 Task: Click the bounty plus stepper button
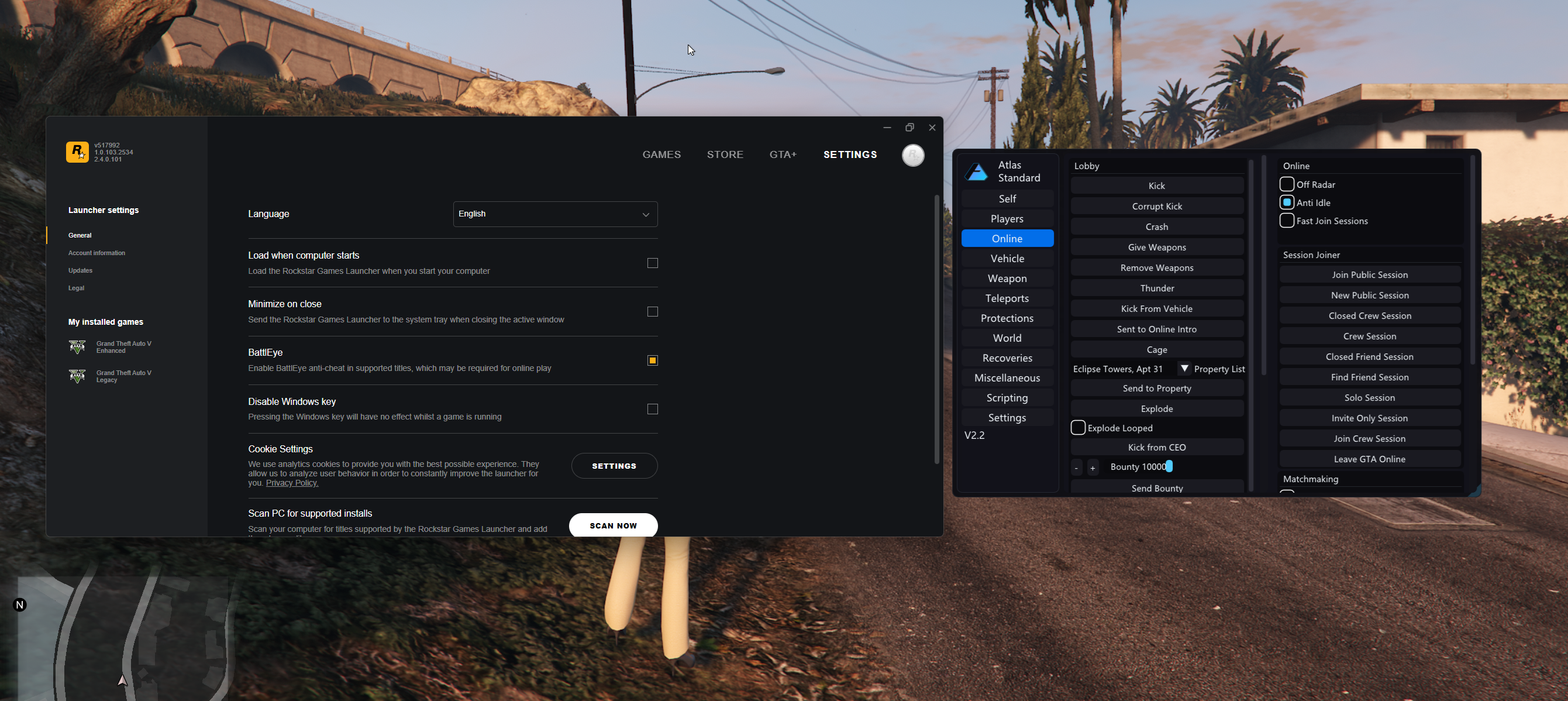[1093, 468]
